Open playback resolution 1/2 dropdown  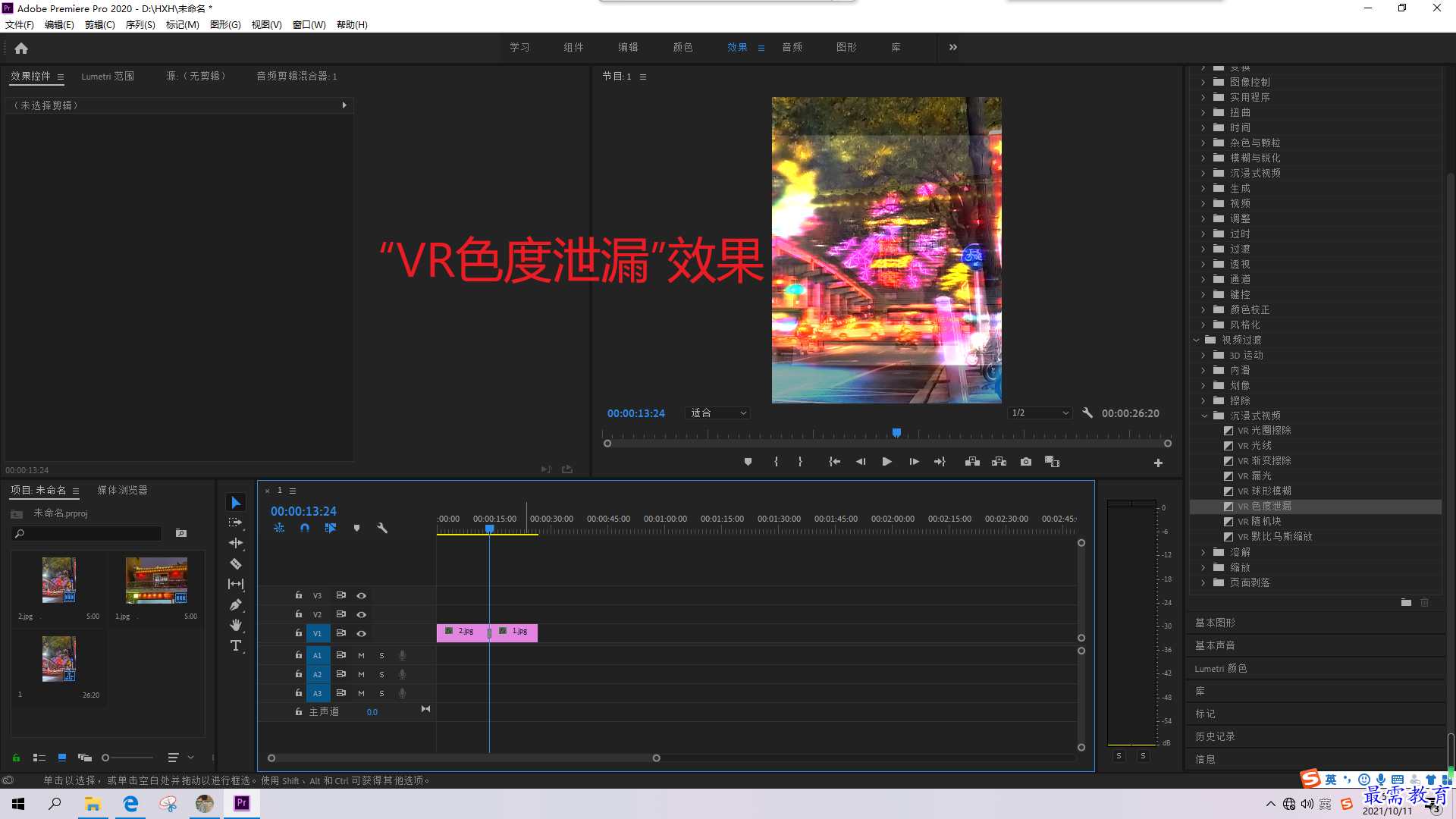tap(1040, 413)
